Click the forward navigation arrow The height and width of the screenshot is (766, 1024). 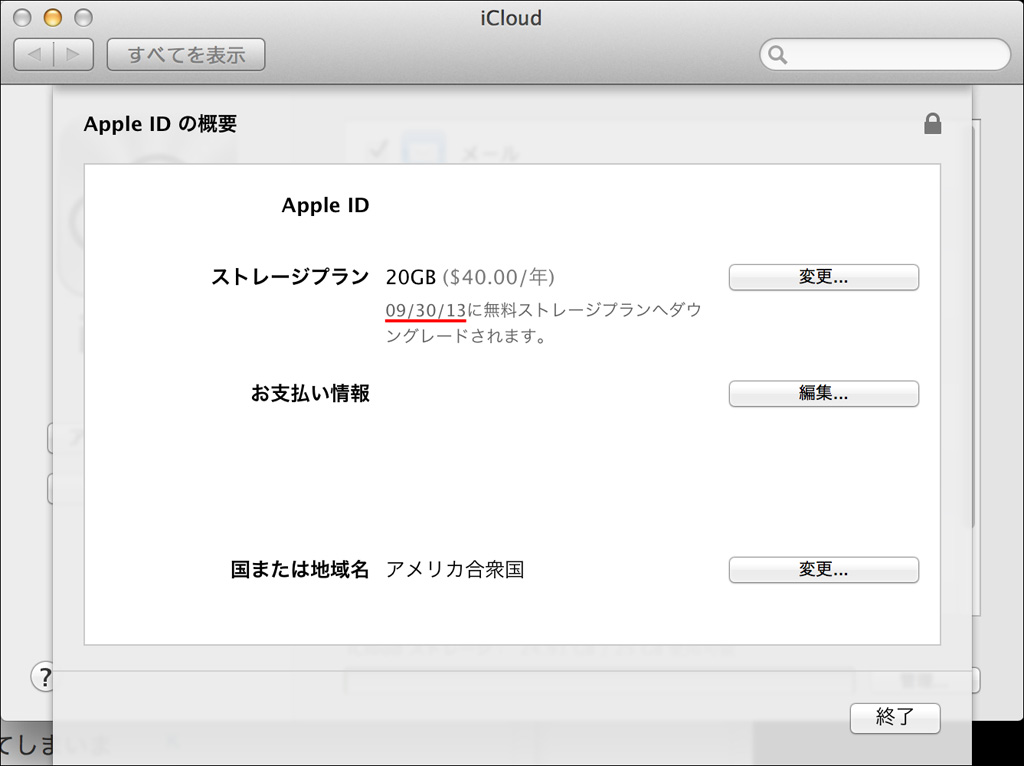73,54
